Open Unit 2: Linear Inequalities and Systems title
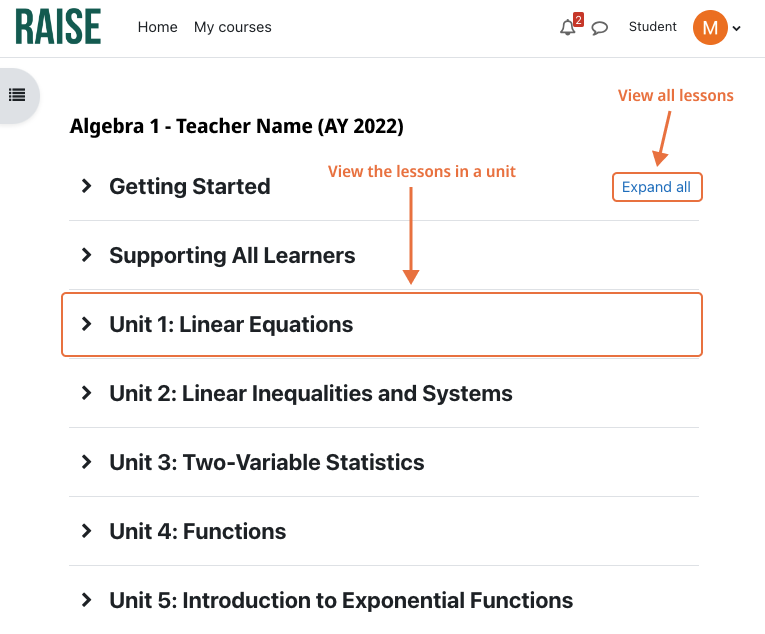 tap(311, 393)
